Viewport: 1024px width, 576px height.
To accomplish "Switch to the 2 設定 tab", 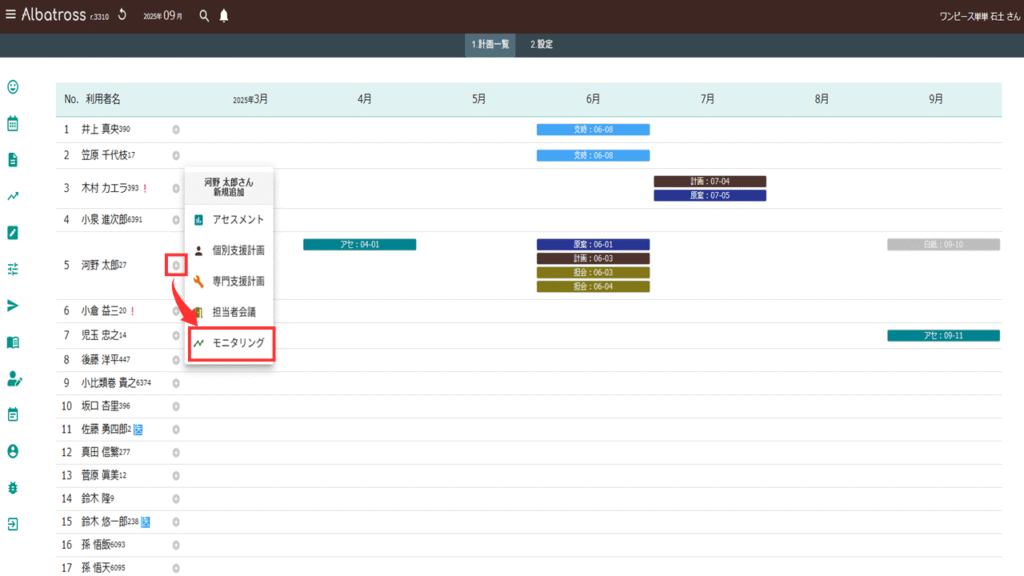I will (x=541, y=45).
